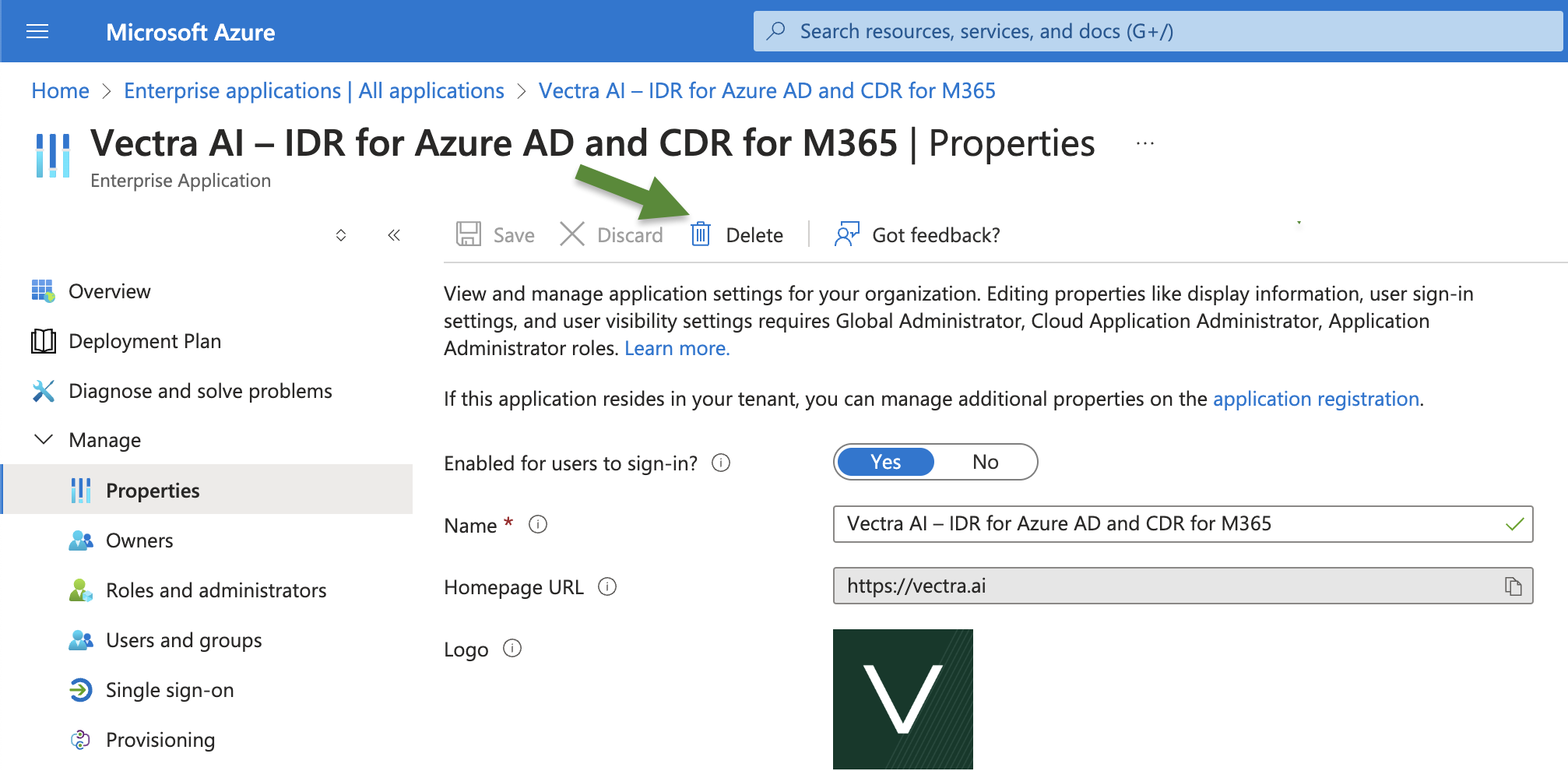This screenshot has height=771, width=1568.
Task: Click the up-down expand arrows in sidebar
Action: 341,235
